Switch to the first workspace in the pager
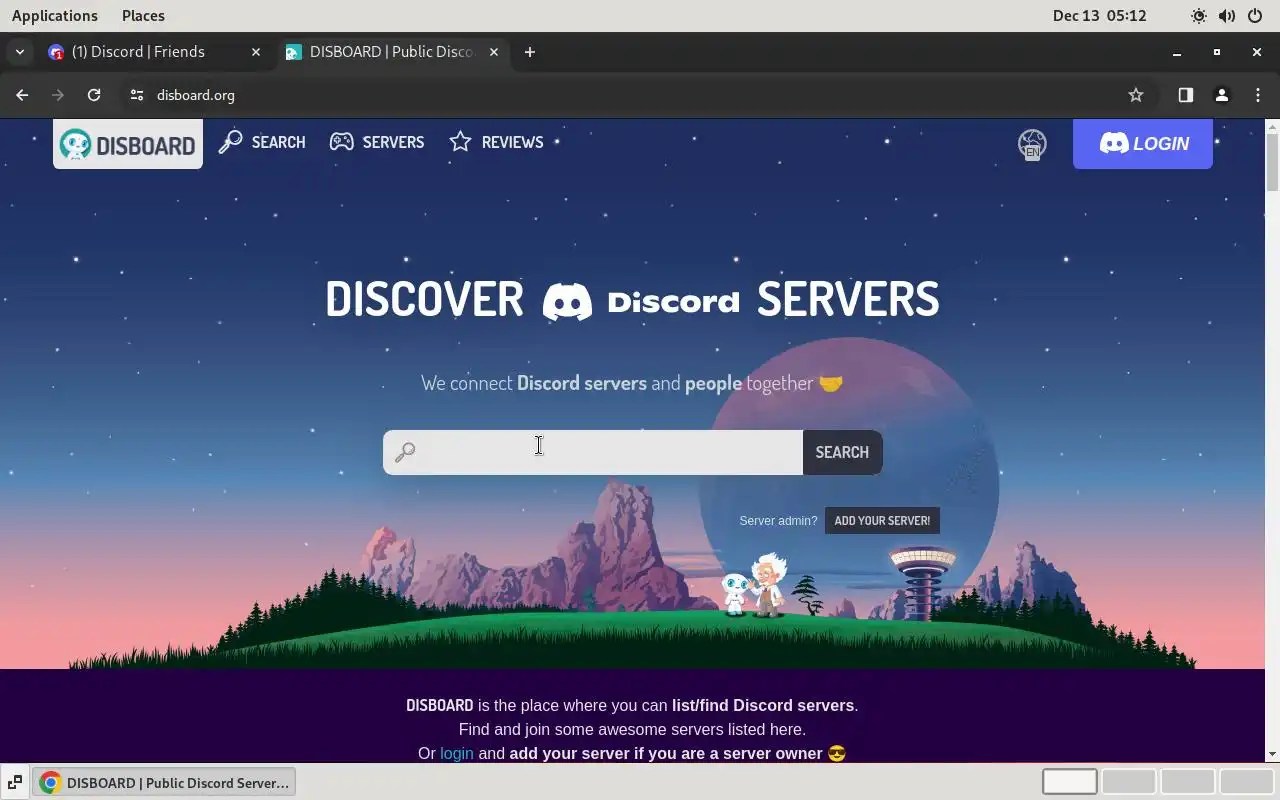This screenshot has height=800, width=1280. 1070,782
